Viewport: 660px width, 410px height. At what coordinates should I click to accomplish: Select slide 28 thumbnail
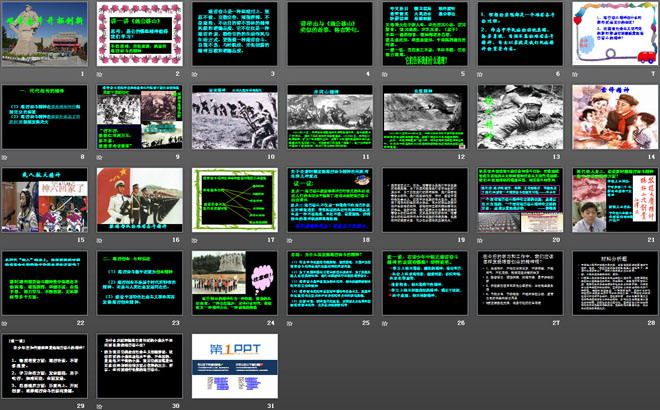[x=615, y=282]
